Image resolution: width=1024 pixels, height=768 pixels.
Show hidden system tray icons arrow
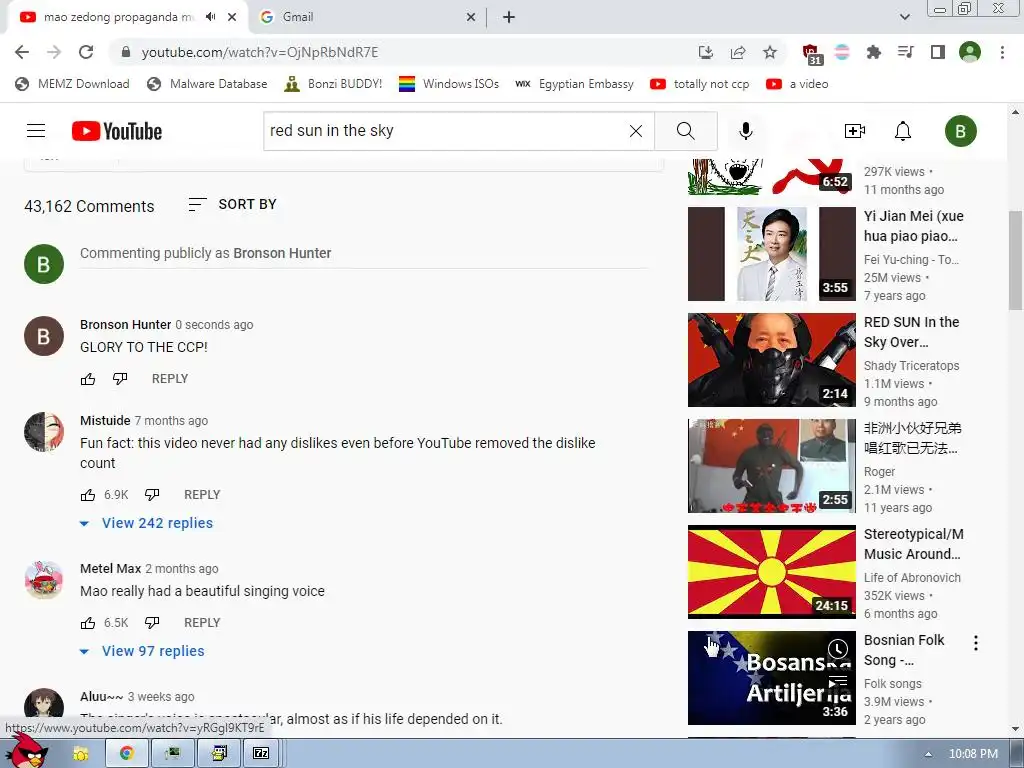coord(928,754)
